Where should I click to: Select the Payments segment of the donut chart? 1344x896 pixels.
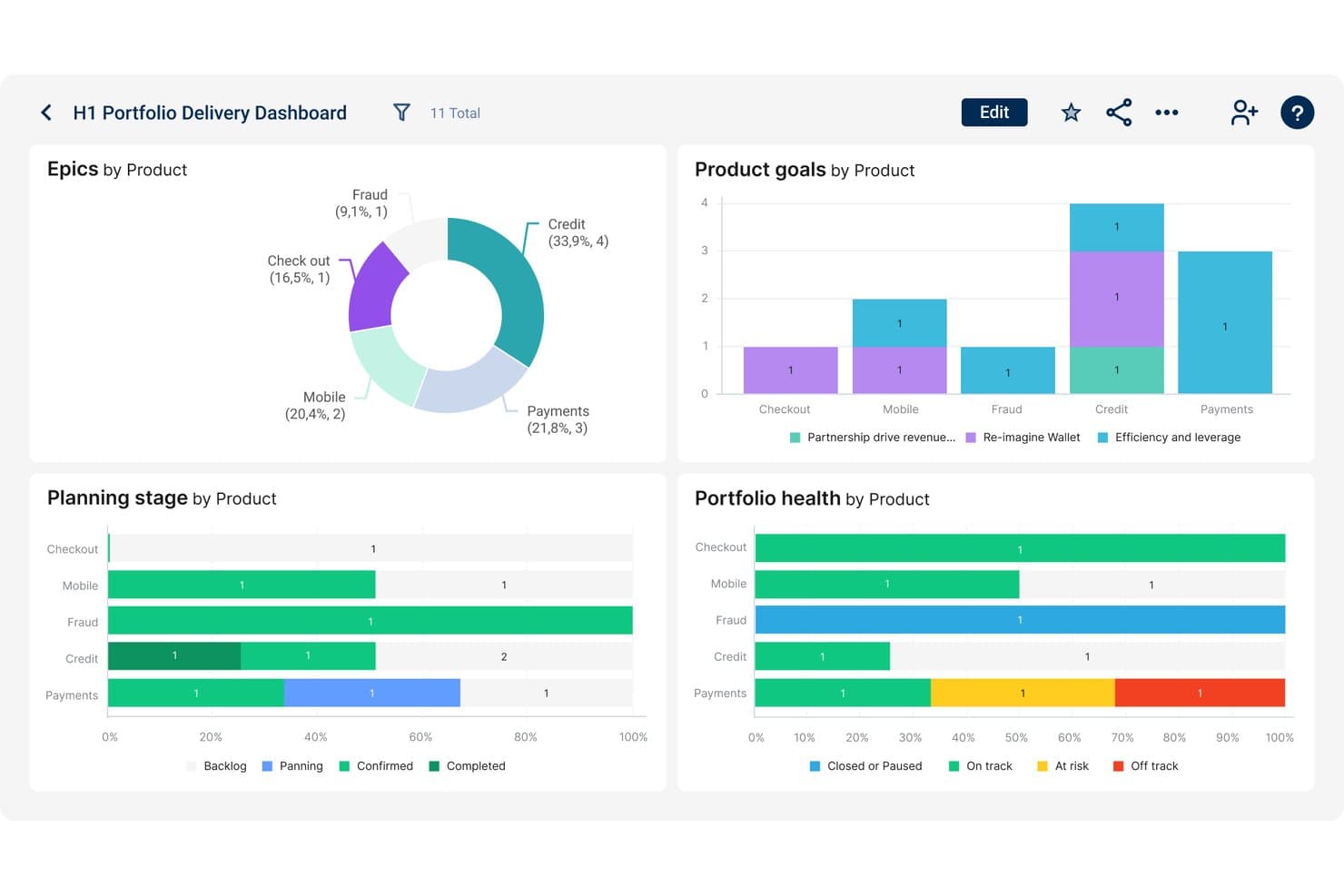[x=468, y=386]
